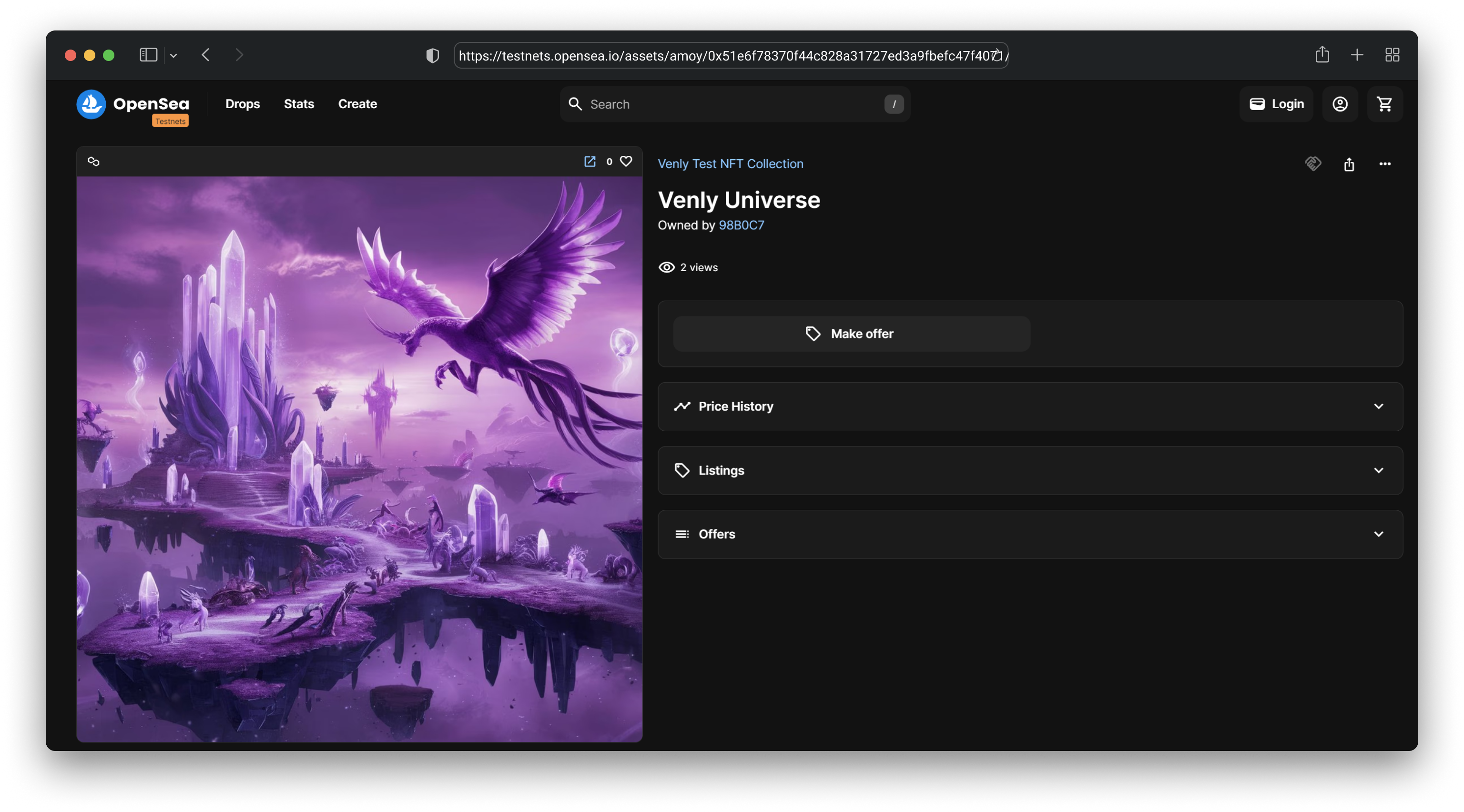1464x812 pixels.
Task: Click the Login button
Action: click(x=1276, y=104)
